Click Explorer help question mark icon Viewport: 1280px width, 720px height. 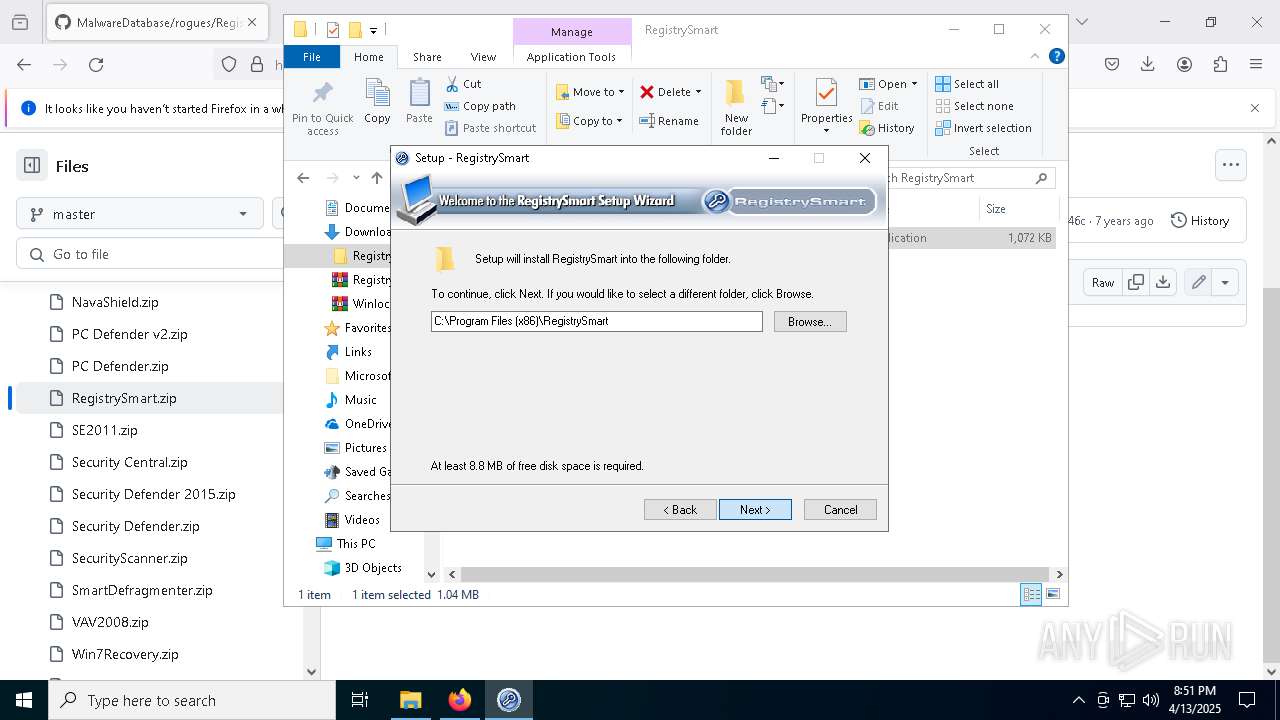click(x=1057, y=57)
